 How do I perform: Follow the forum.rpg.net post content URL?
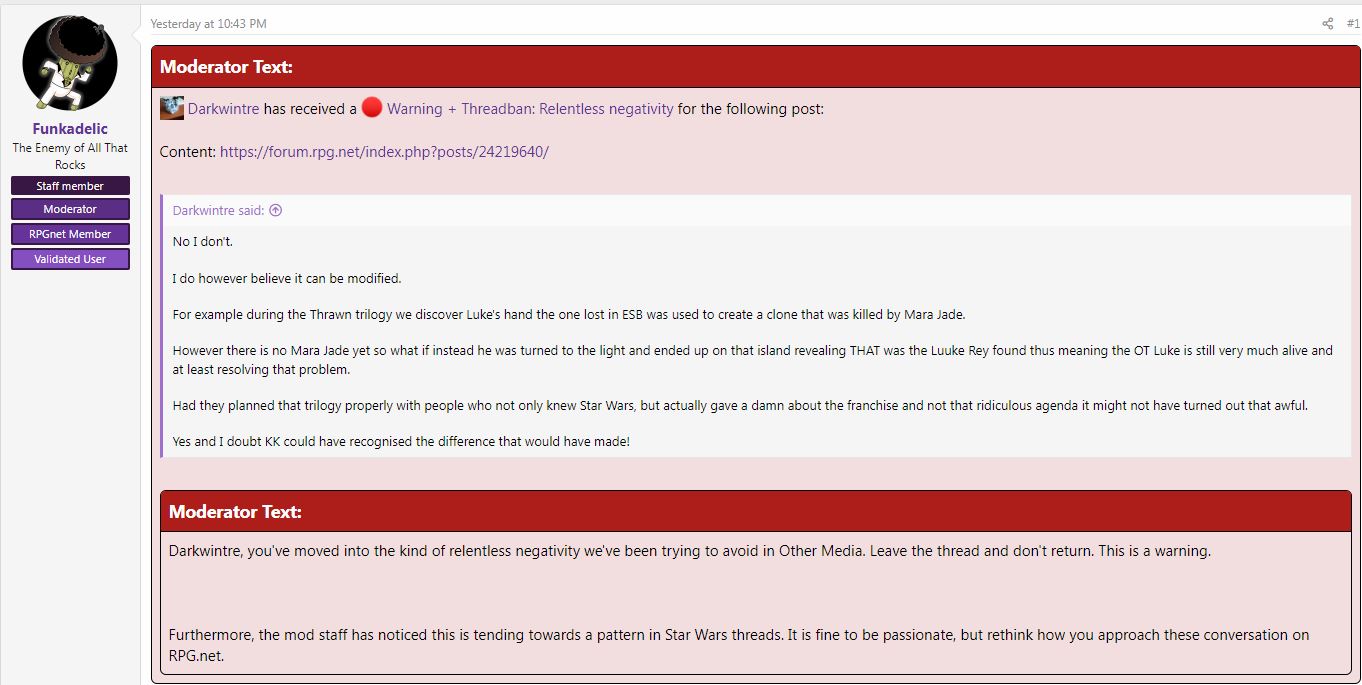[x=384, y=152]
